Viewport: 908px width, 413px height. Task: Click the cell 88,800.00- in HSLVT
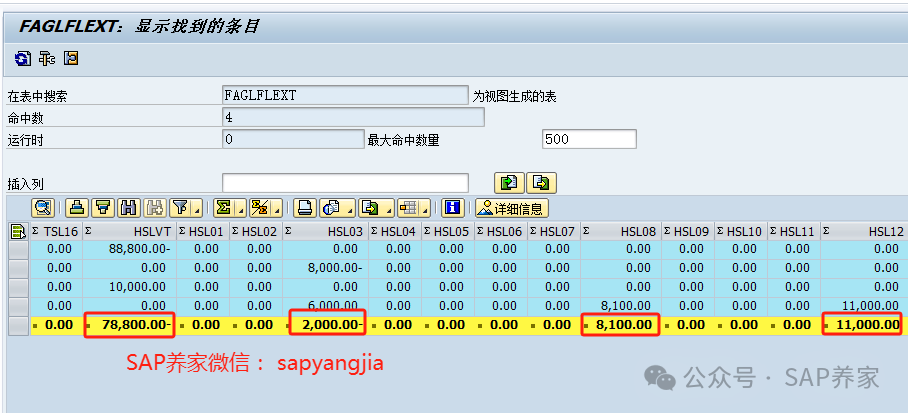129,249
